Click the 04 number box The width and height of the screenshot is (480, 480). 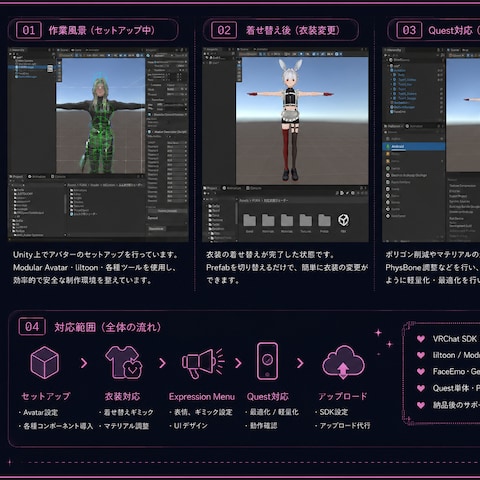[x=32, y=327]
